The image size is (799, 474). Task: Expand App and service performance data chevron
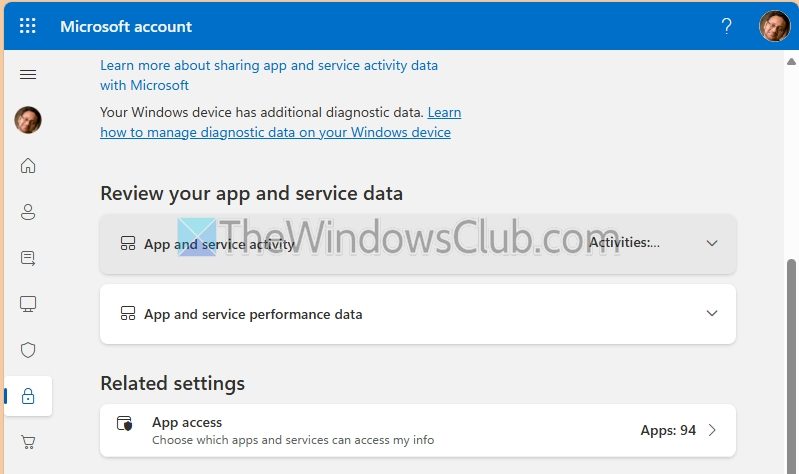[x=712, y=313]
